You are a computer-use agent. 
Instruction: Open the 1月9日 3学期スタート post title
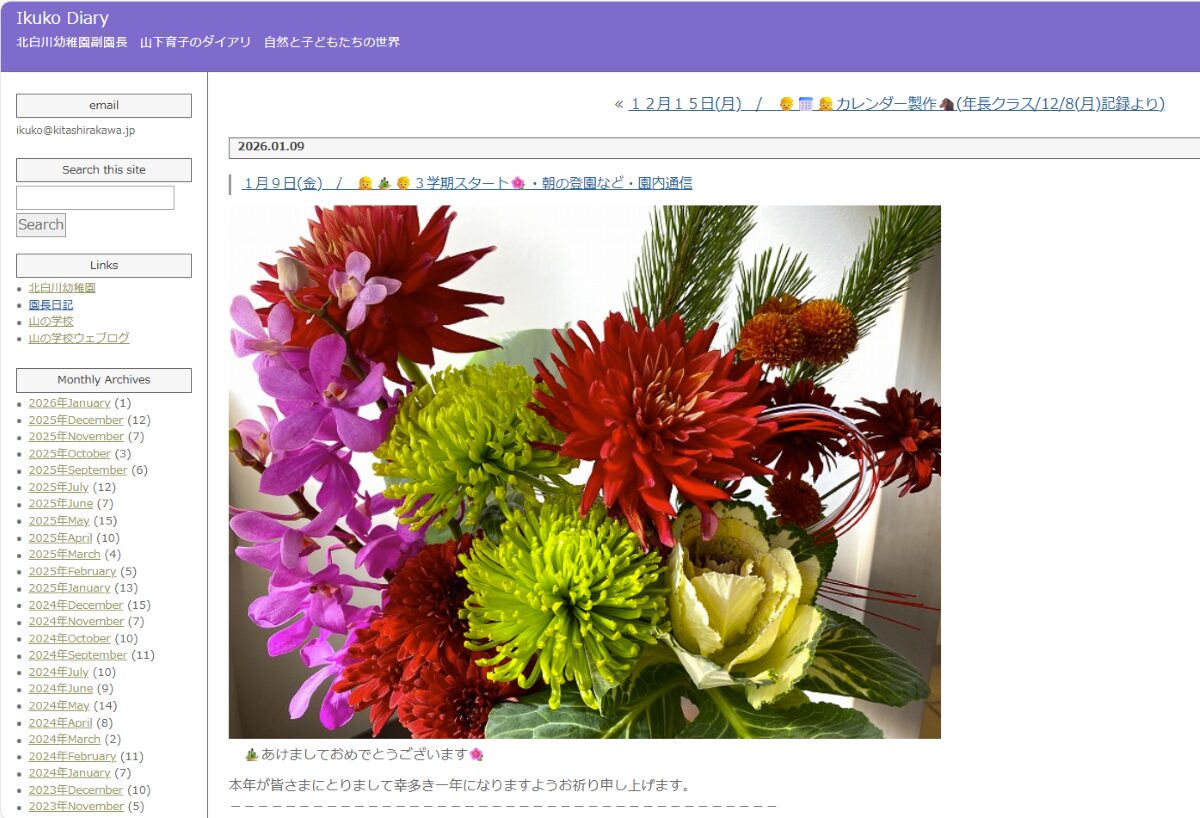pyautogui.click(x=468, y=183)
